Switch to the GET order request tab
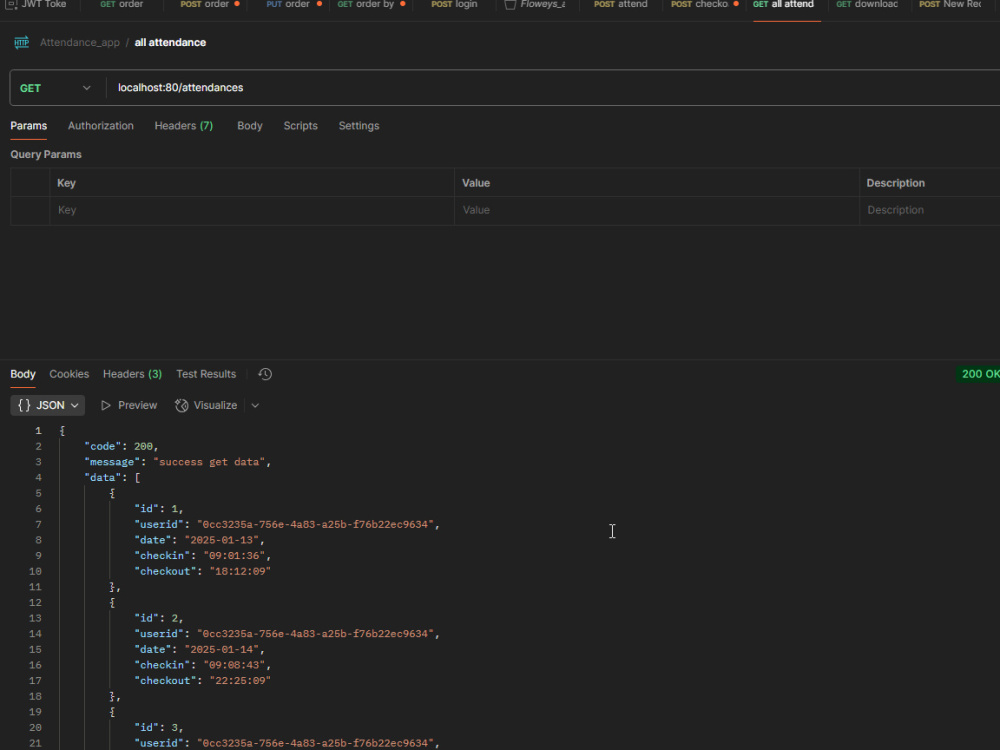This screenshot has height=750, width=1000. 122,4
